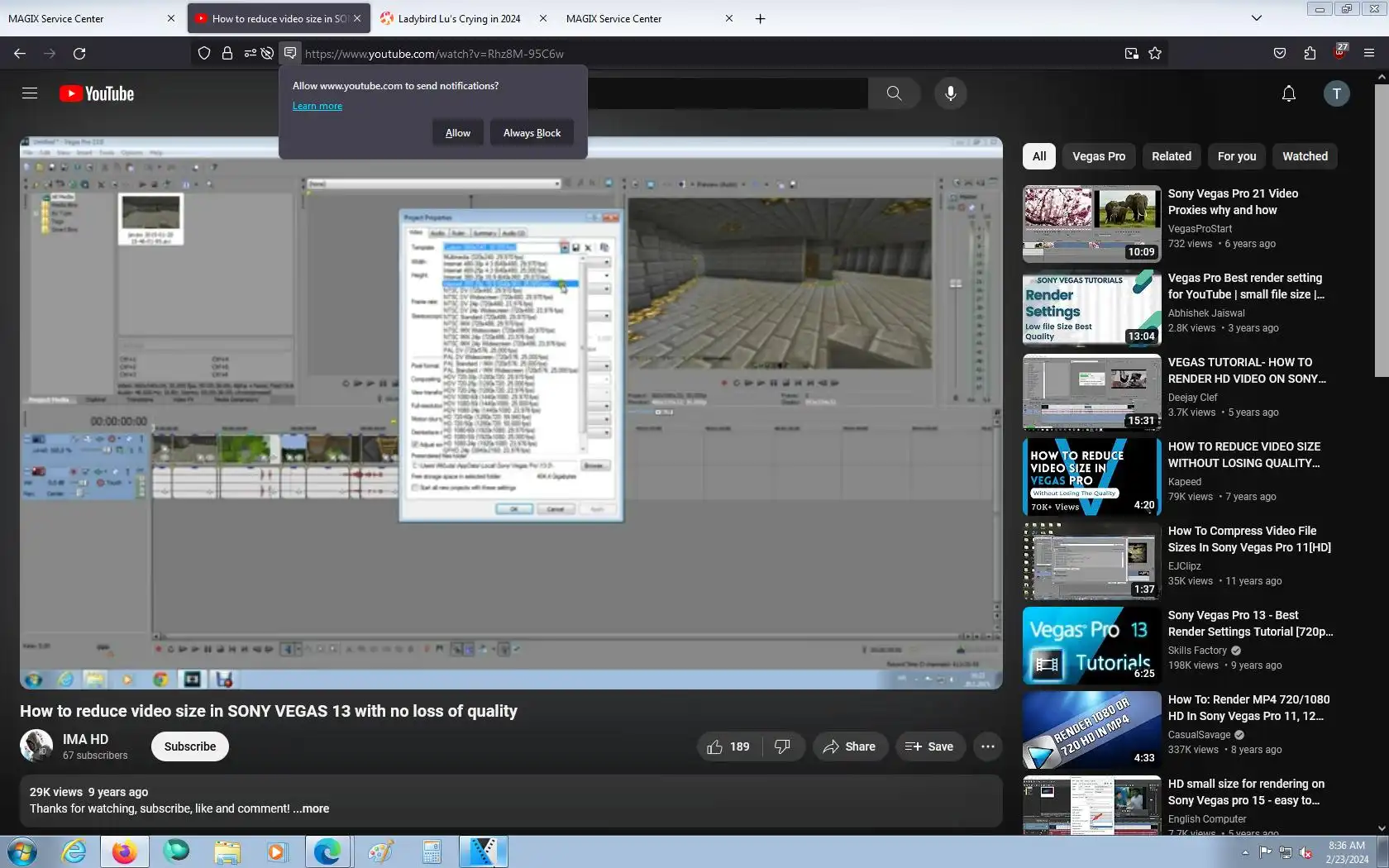The width and height of the screenshot is (1389, 868).
Task: Open the YouTube guide hamburger menu
Action: pyautogui.click(x=30, y=93)
